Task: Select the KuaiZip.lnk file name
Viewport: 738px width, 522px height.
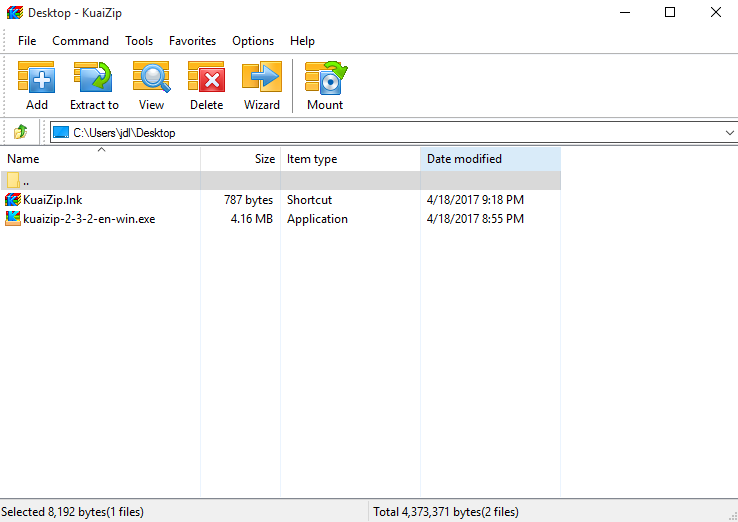Action: [x=53, y=200]
